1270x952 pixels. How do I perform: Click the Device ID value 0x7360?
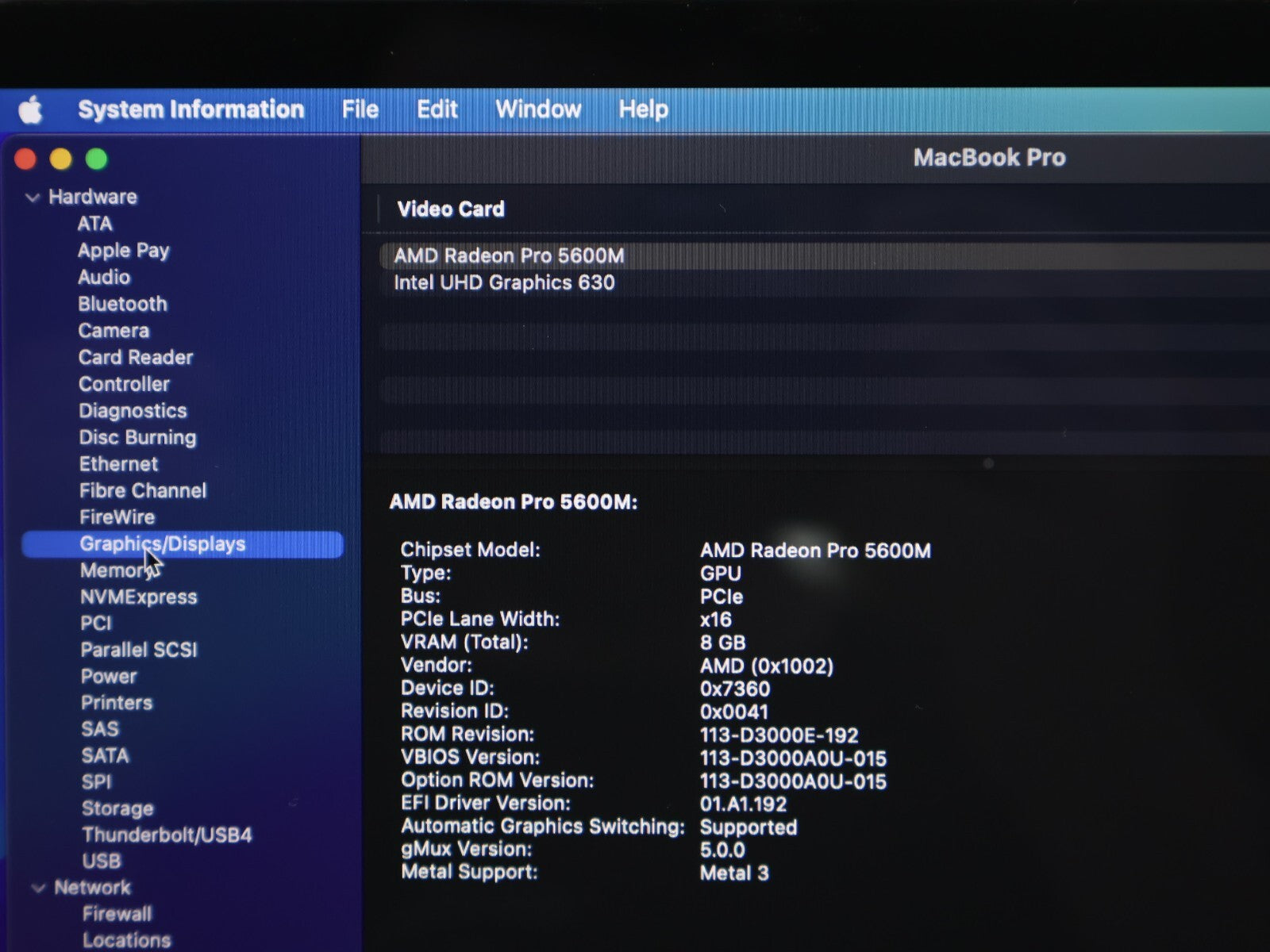pos(735,689)
